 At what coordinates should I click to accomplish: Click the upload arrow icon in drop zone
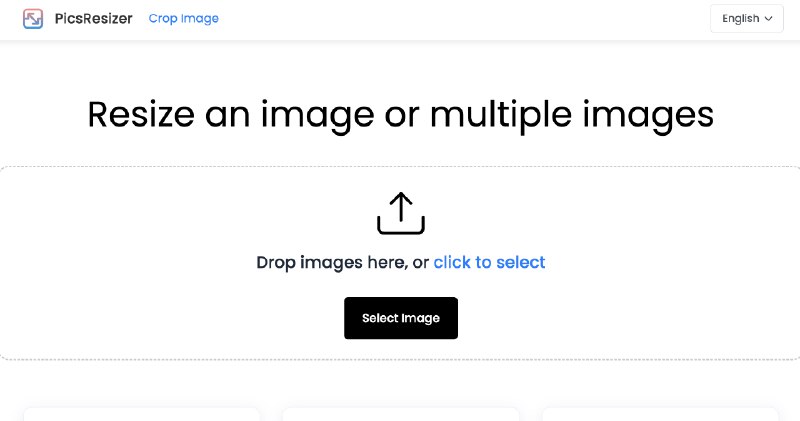point(401,213)
